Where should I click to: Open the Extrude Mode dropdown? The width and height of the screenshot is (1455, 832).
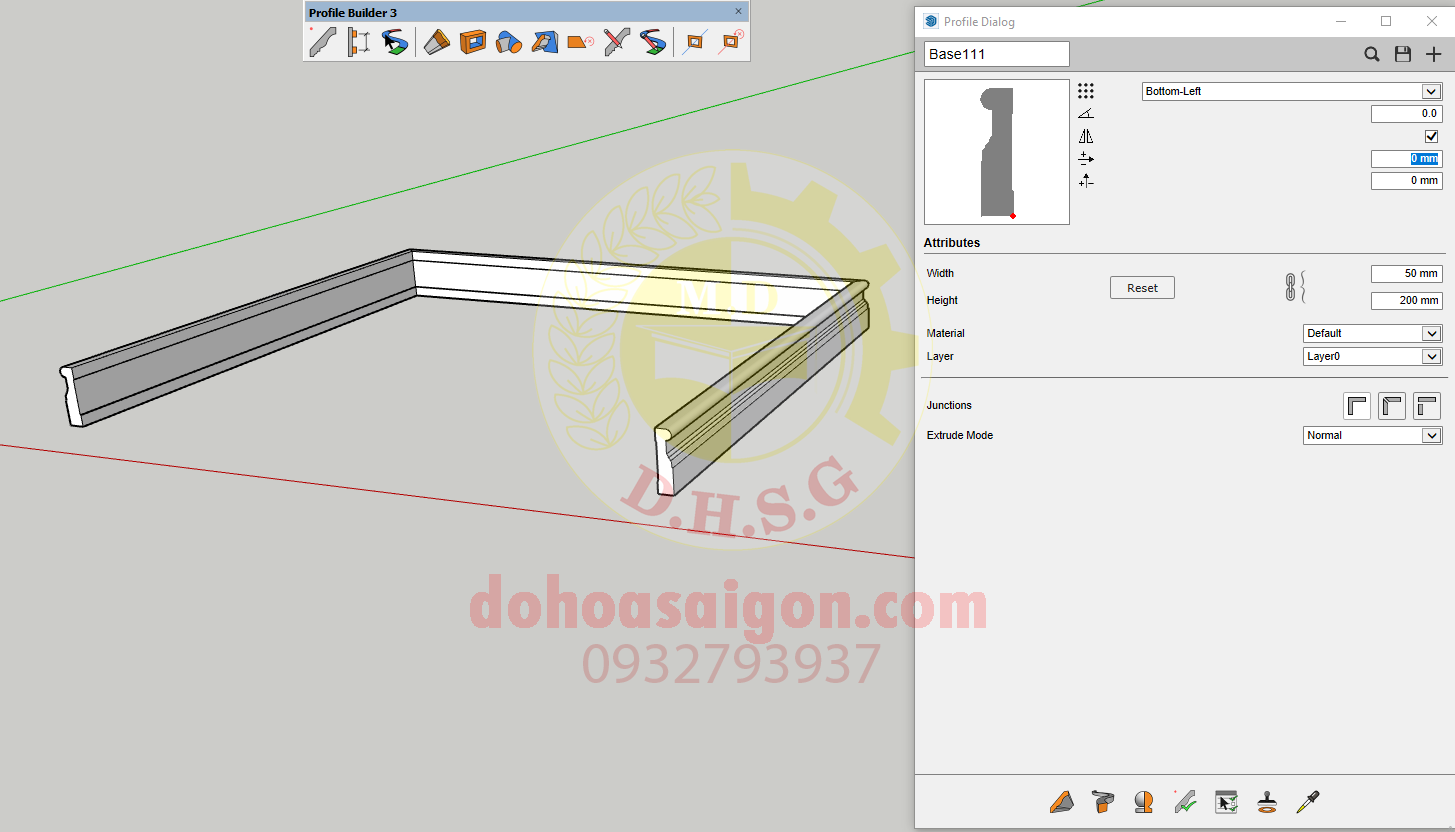(x=1371, y=435)
